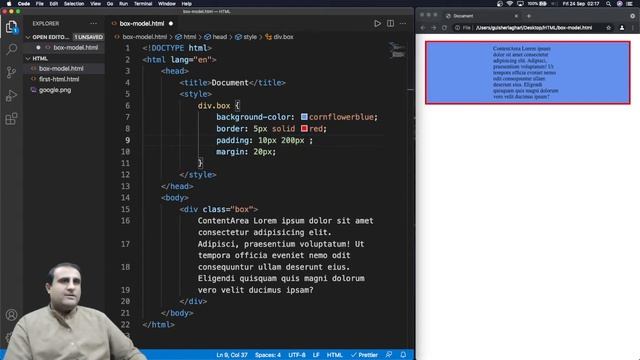Viewport: 640px width, 360px height.
Task: Click the Chrome forward arrow
Action: click(x=433, y=28)
